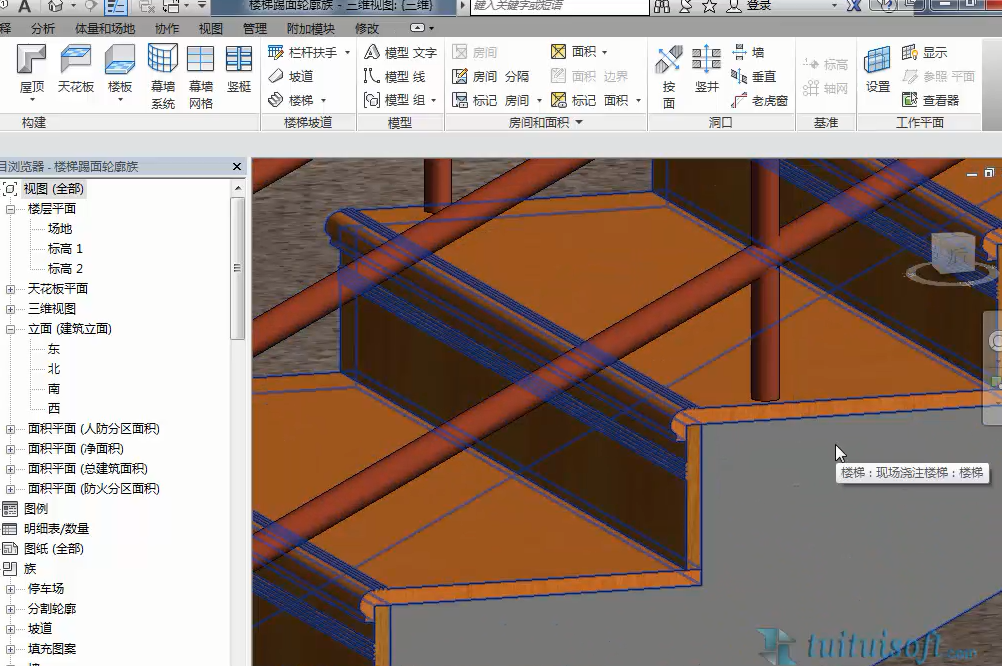Select the 竖梃 mullion tool

click(x=238, y=69)
